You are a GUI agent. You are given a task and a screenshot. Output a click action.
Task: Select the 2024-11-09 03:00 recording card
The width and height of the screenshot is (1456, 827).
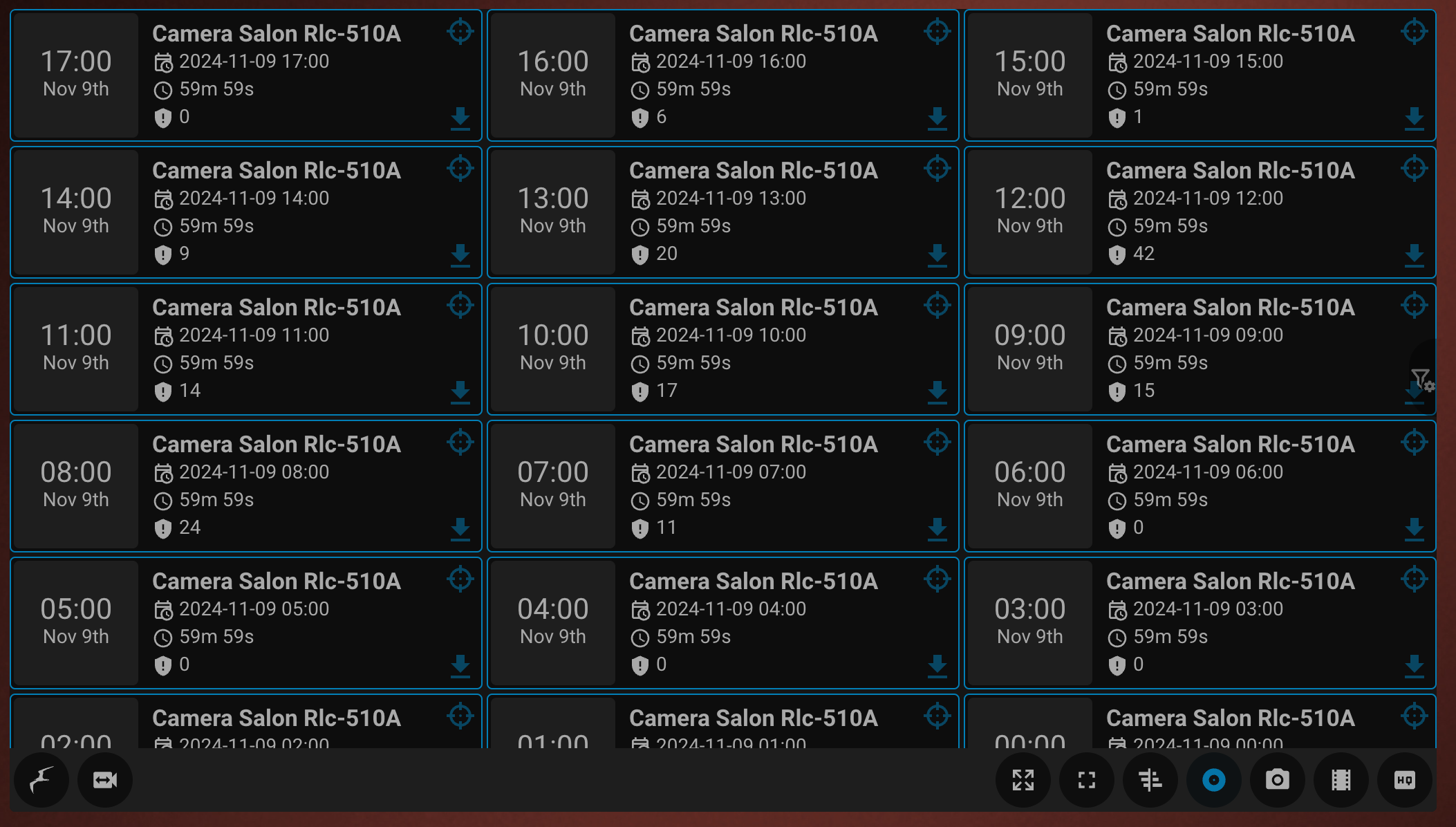click(1200, 622)
